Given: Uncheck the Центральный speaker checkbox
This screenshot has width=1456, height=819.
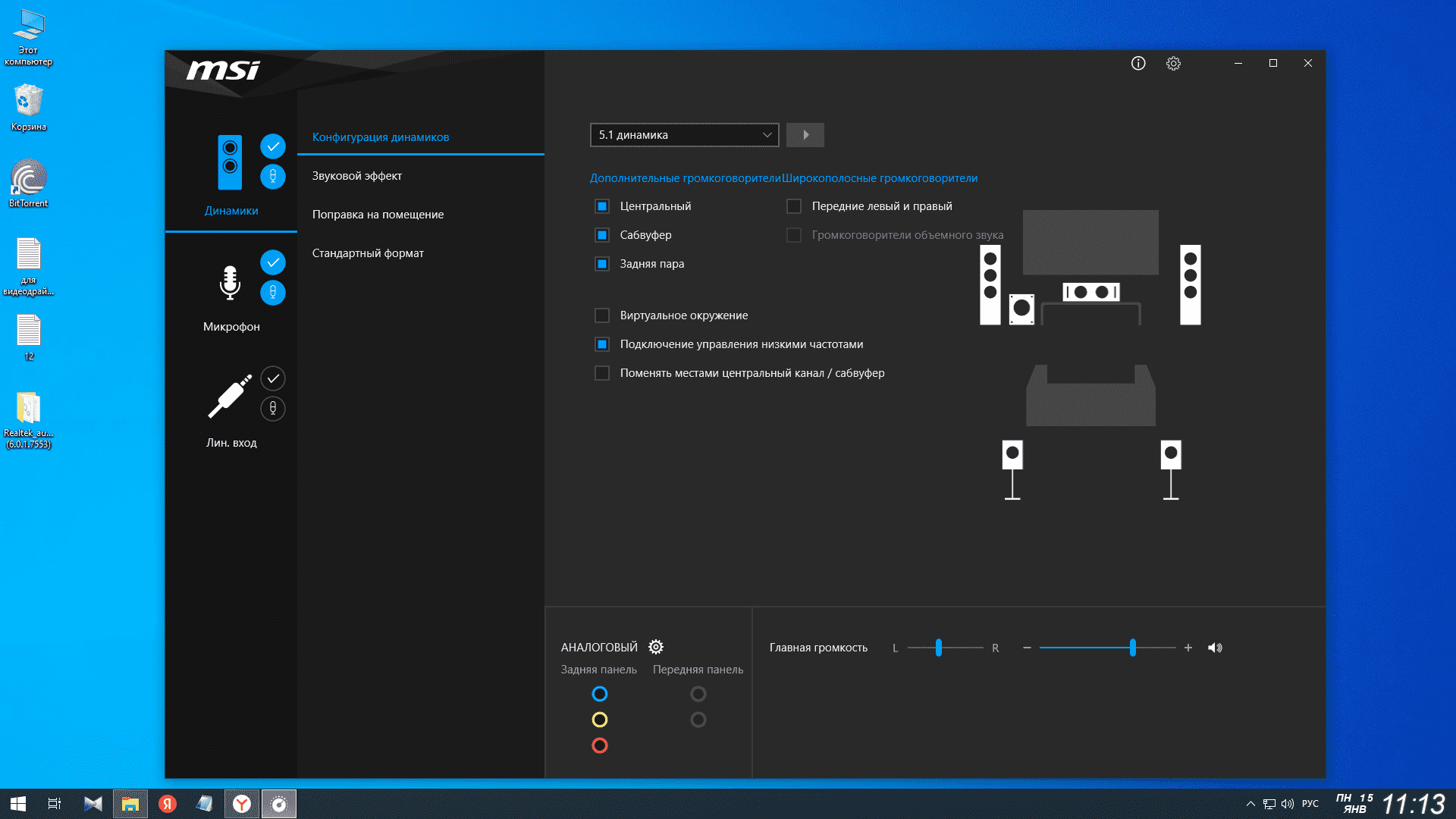Looking at the screenshot, I should click(602, 206).
